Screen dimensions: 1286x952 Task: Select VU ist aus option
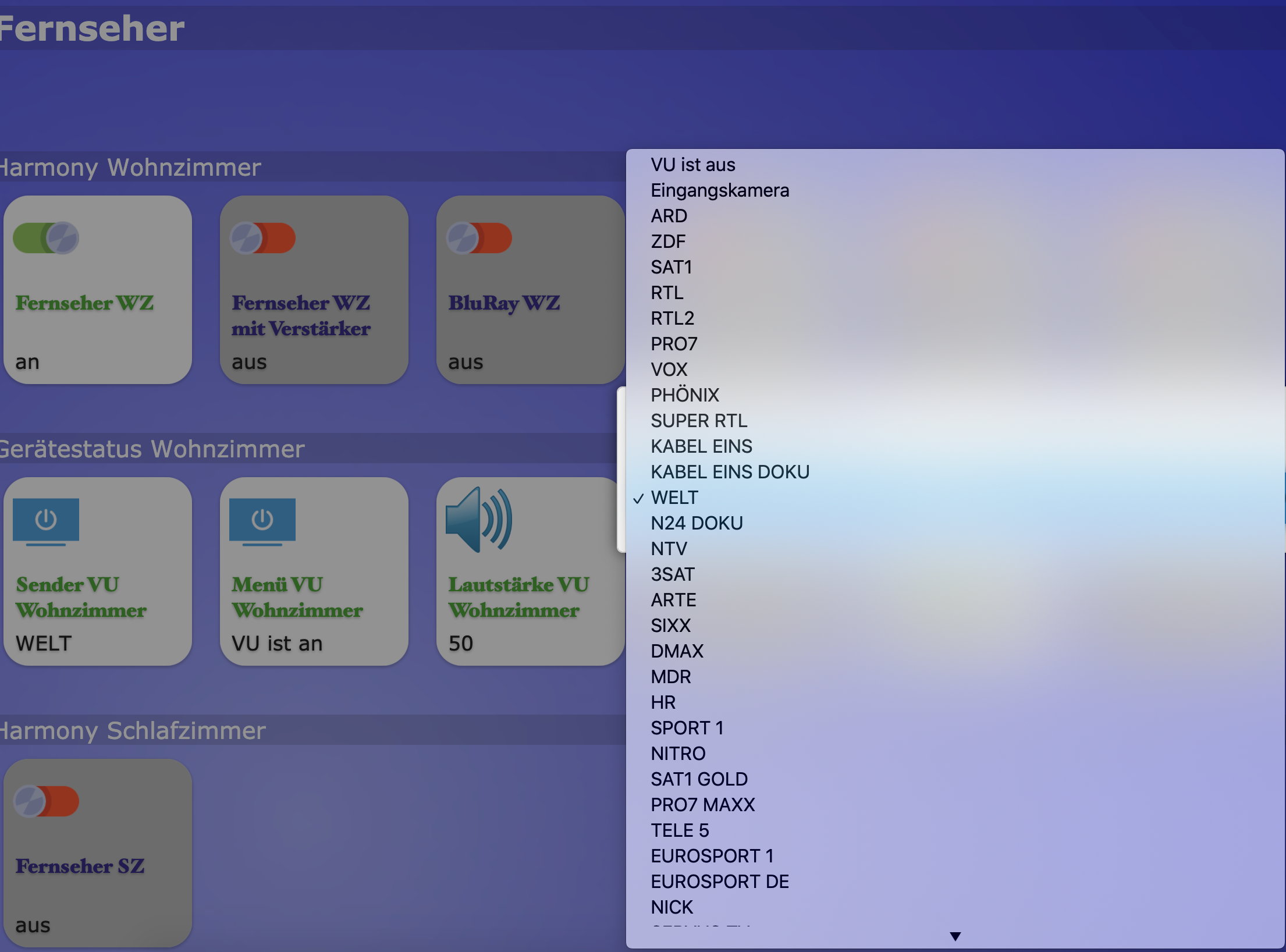(955, 165)
